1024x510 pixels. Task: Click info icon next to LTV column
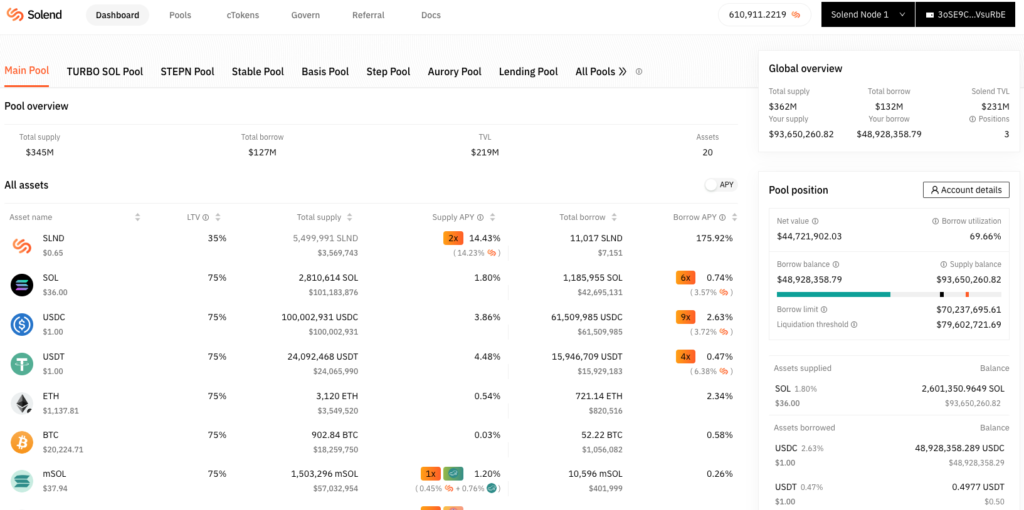click(x=206, y=217)
